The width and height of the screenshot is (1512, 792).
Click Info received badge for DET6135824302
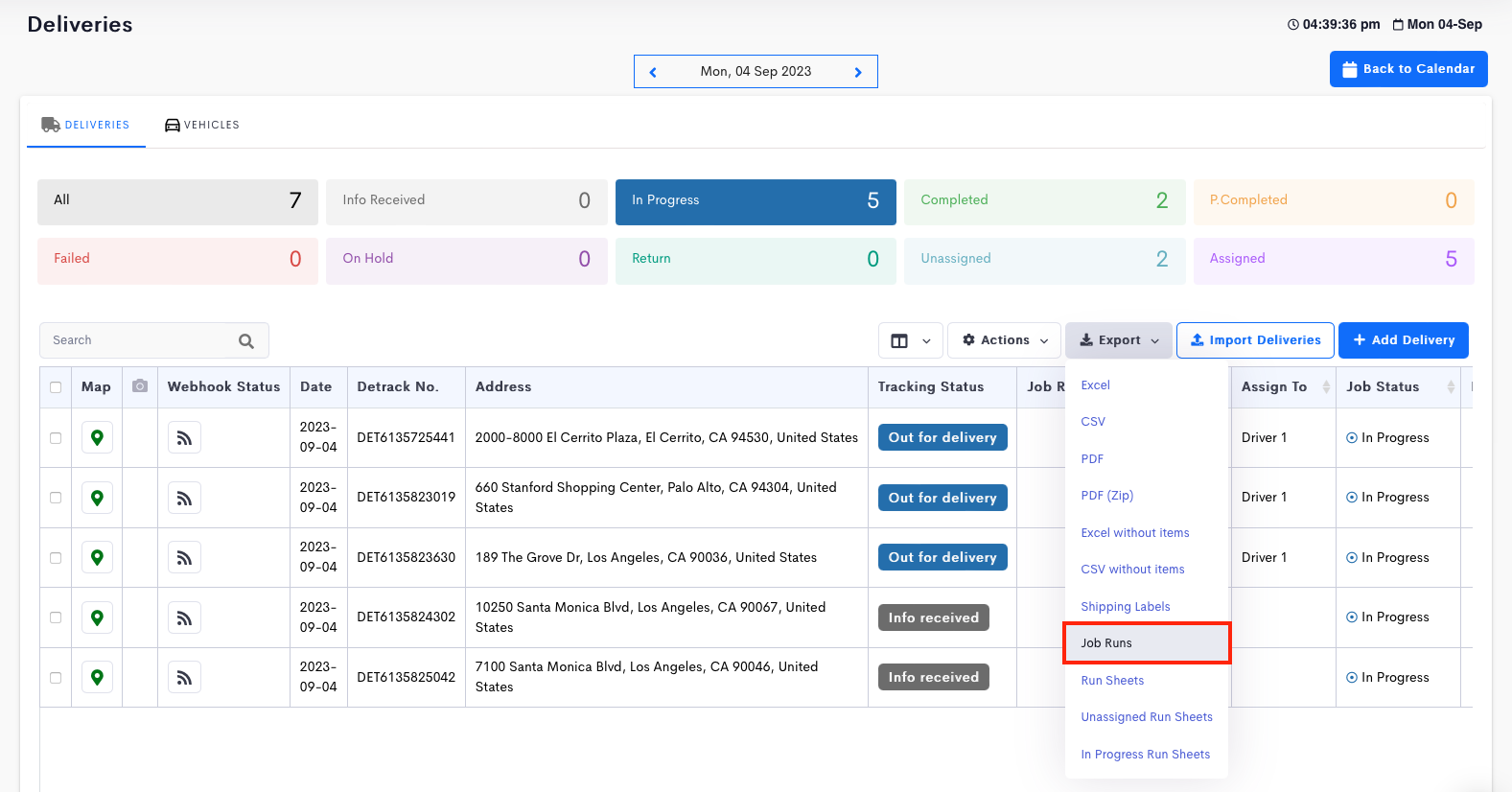933,617
